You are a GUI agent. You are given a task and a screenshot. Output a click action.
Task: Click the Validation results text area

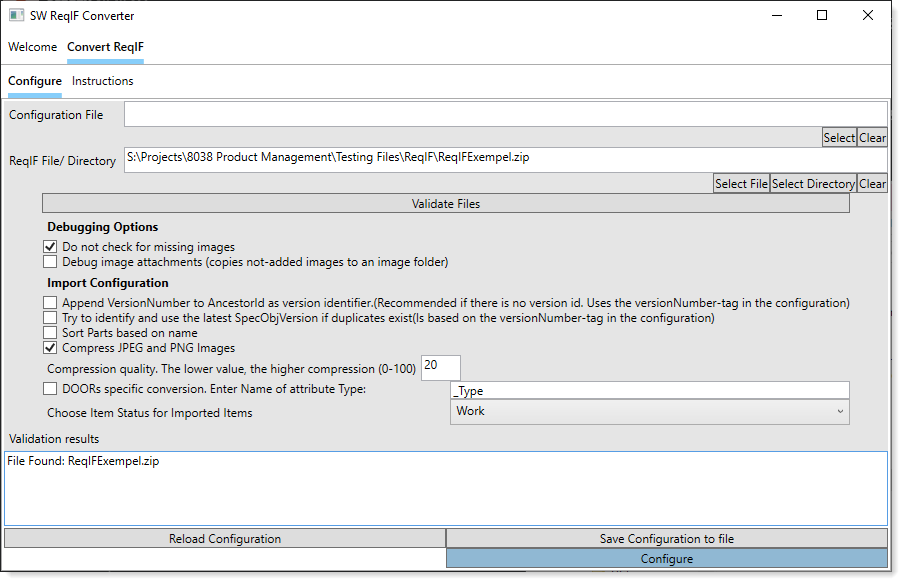(446, 488)
